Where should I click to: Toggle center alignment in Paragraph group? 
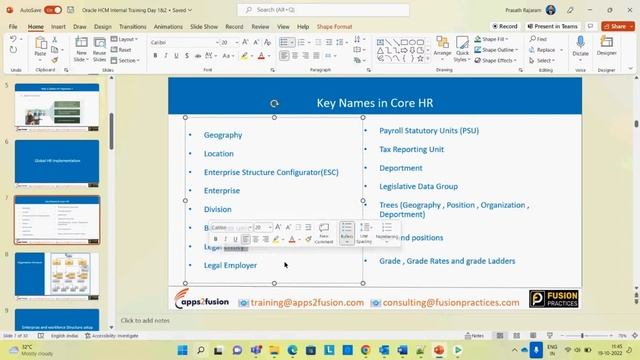(295, 56)
